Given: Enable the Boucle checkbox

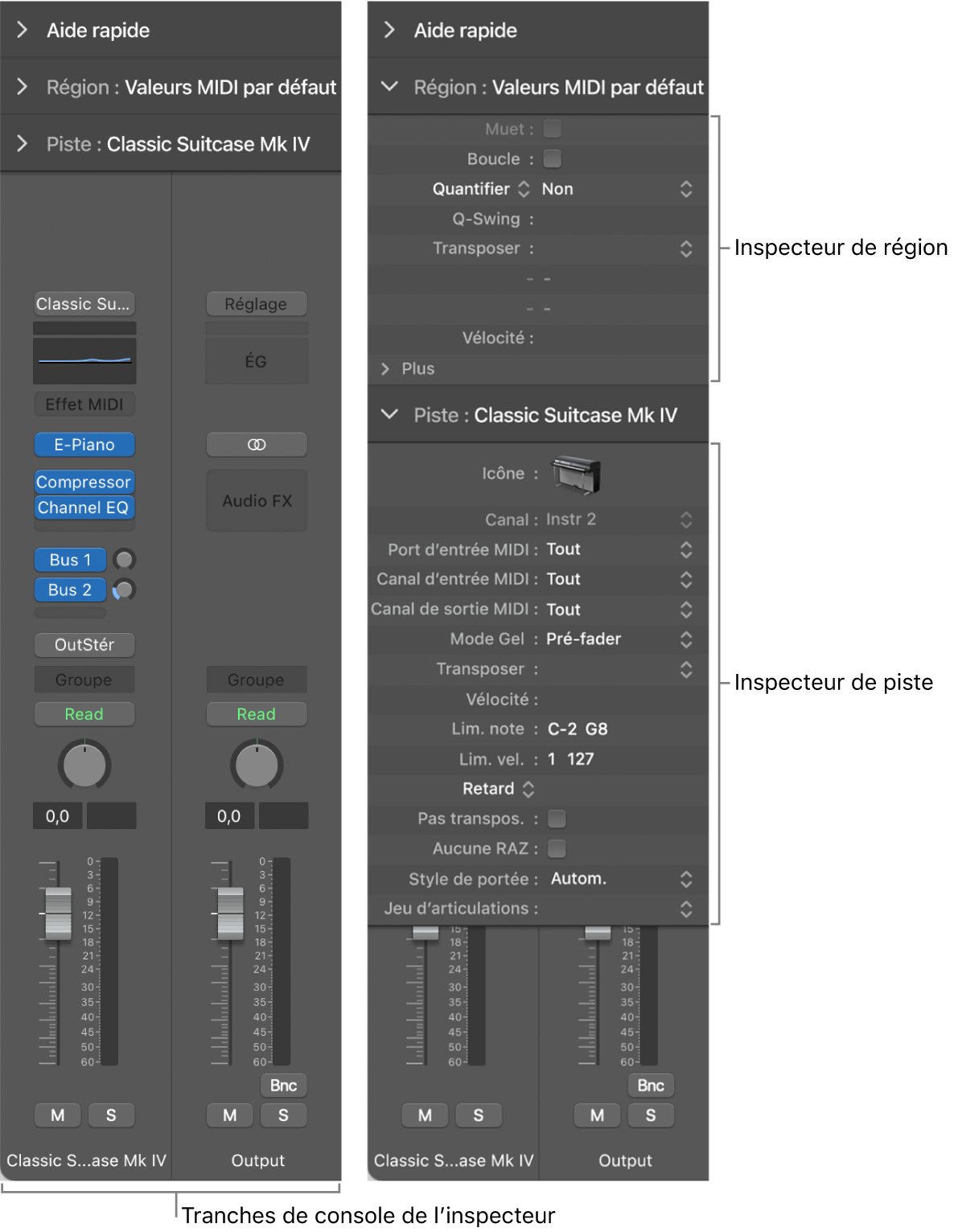Looking at the screenshot, I should tap(553, 159).
